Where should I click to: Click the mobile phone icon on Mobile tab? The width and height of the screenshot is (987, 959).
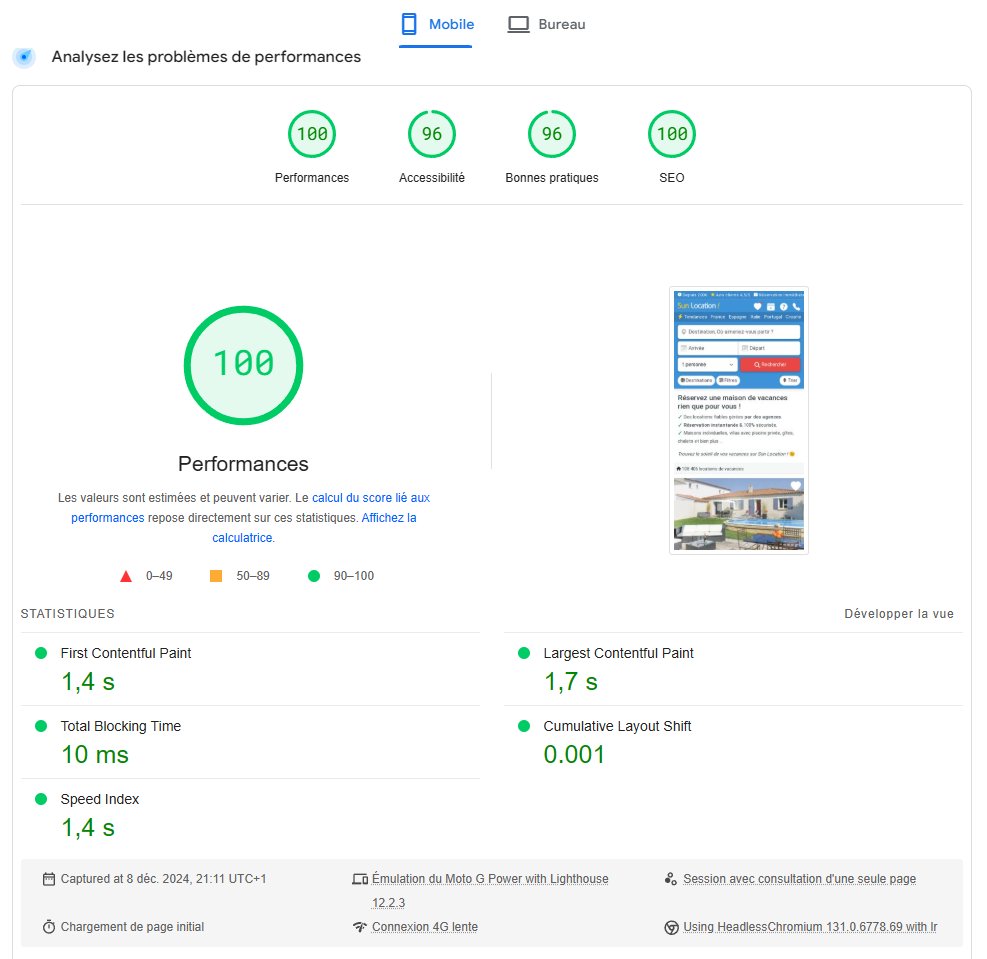tap(408, 22)
